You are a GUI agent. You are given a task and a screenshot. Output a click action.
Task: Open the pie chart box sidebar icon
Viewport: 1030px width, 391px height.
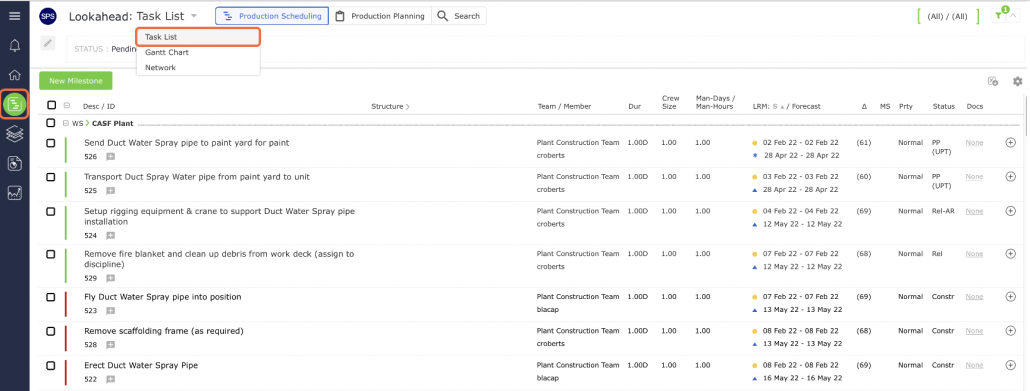coord(14,164)
